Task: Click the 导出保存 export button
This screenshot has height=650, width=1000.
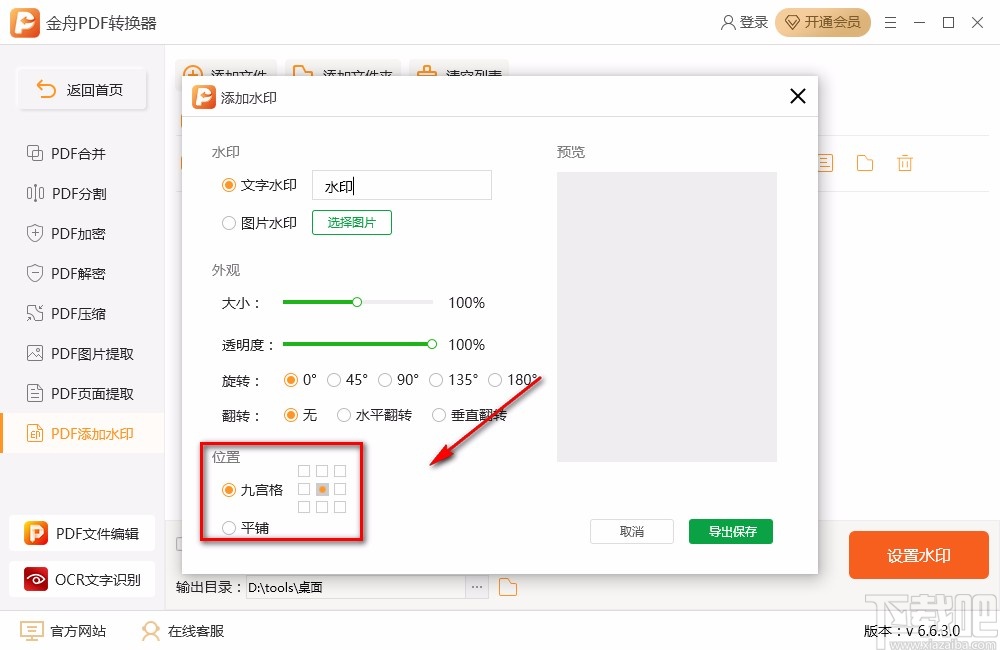Action: 731,532
